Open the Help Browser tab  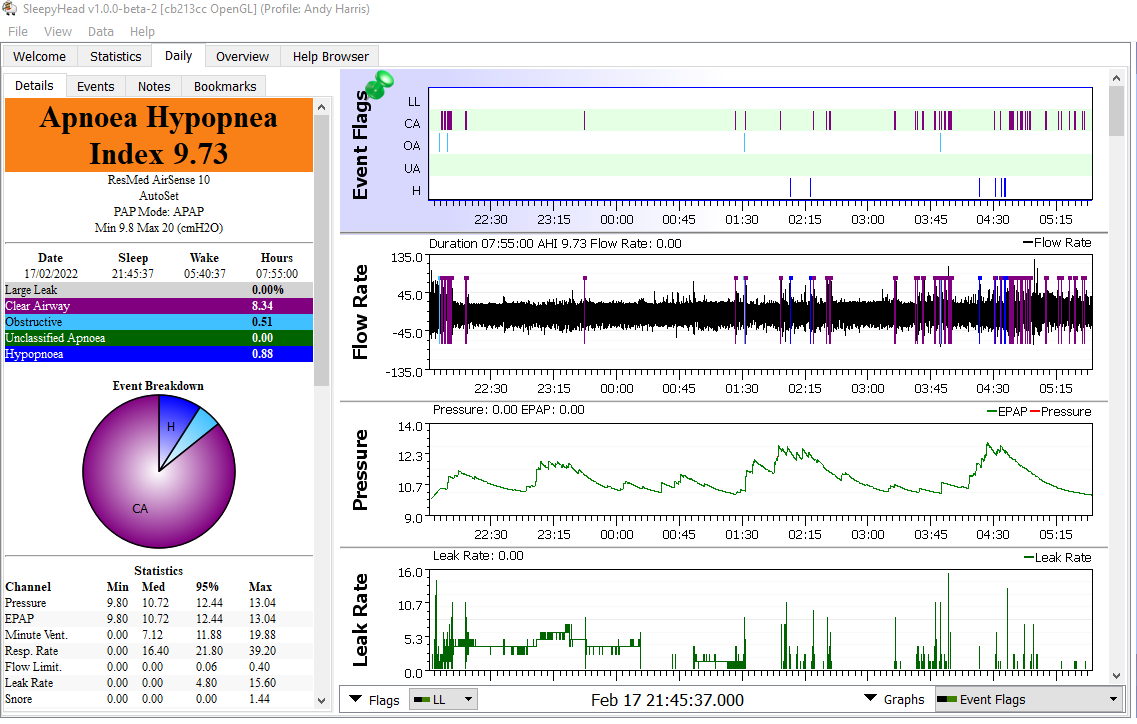(x=330, y=56)
